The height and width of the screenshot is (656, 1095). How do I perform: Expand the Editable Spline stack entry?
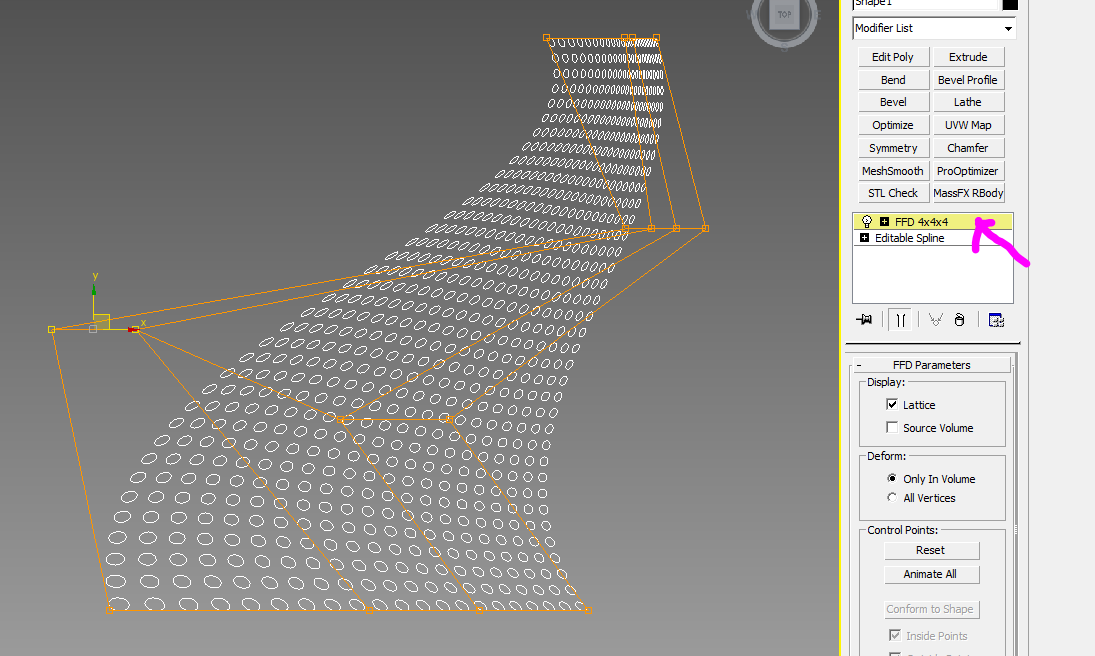[864, 238]
